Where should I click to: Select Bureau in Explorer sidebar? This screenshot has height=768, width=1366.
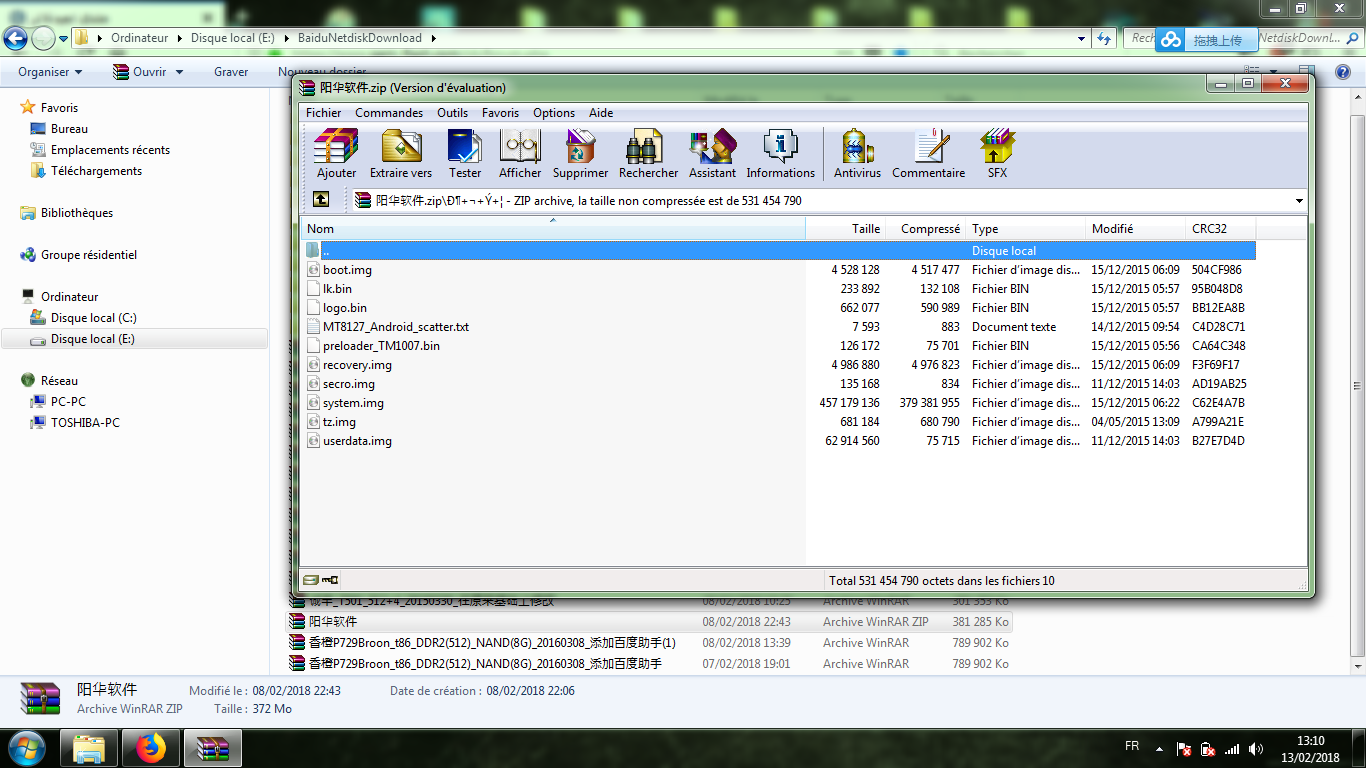69,129
